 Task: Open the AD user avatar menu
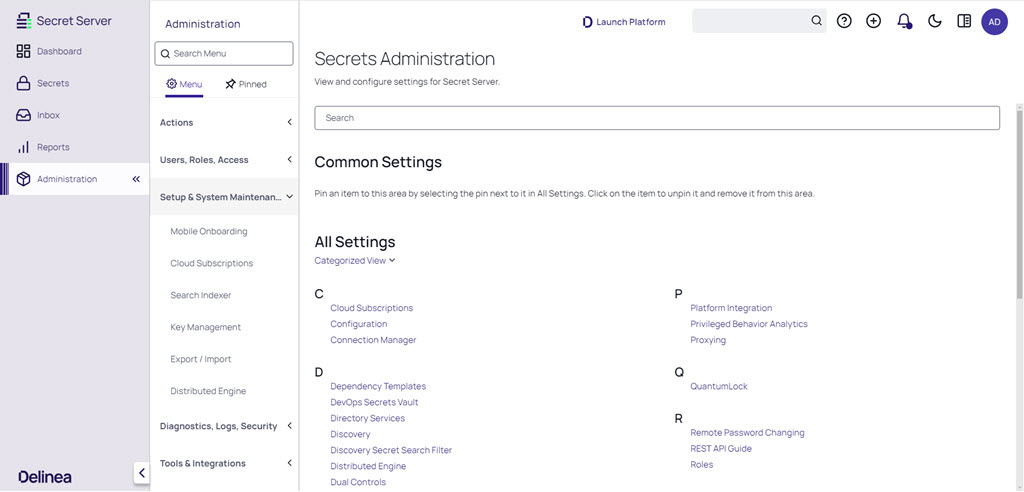pos(994,22)
